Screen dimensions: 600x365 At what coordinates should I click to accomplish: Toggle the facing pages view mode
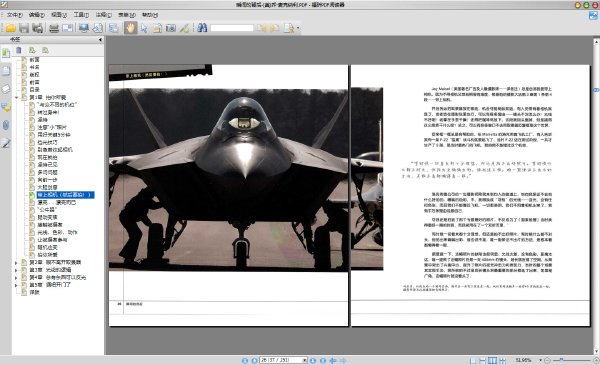click(492, 360)
